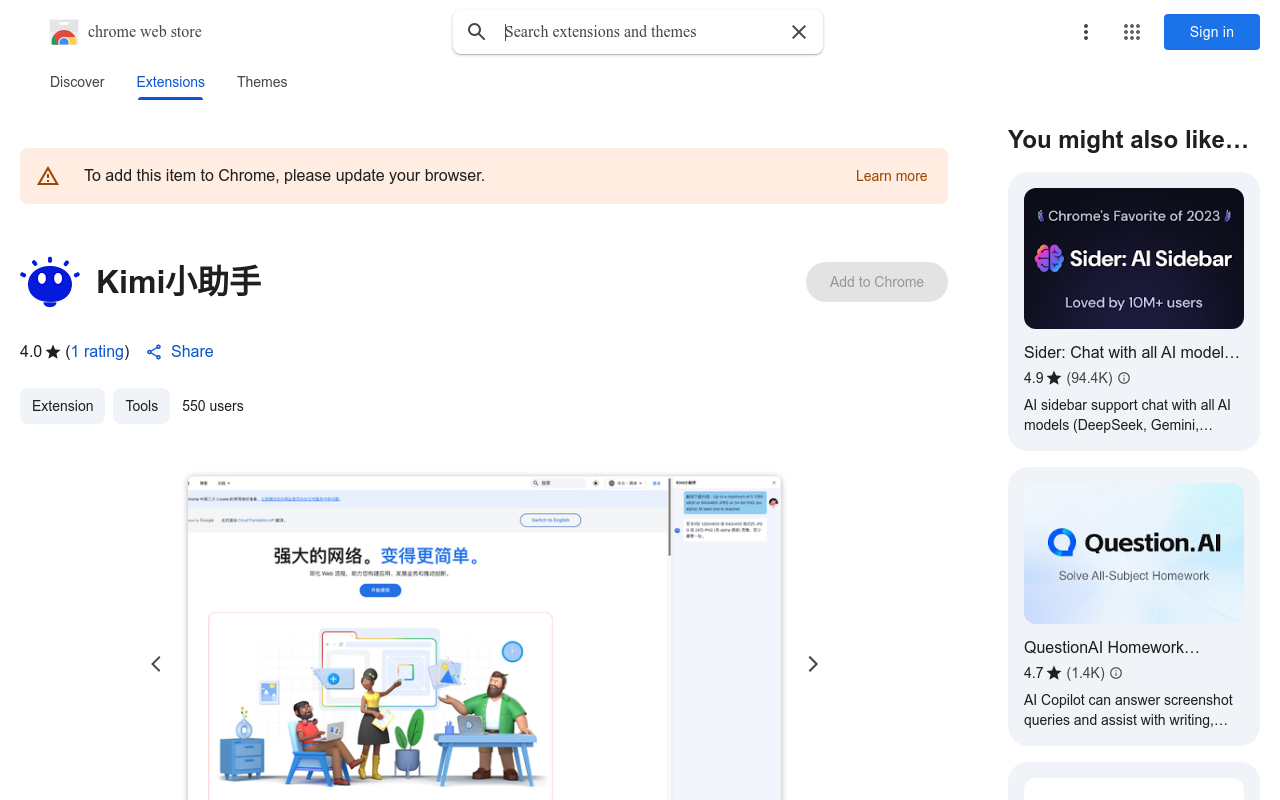
Task: Follow the Learn more link
Action: 891,176
